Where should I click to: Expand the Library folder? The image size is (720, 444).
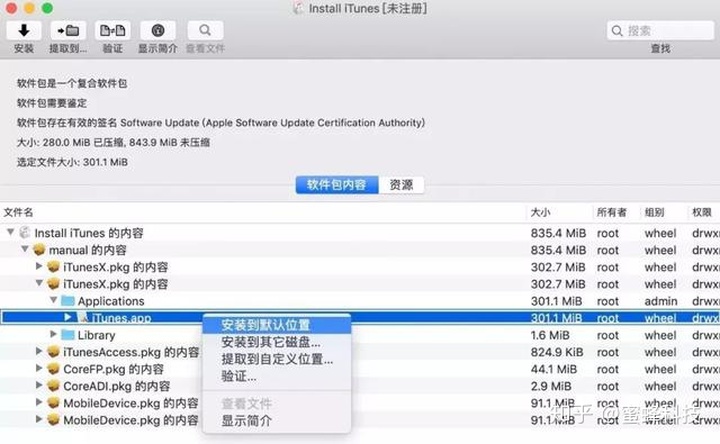point(54,334)
